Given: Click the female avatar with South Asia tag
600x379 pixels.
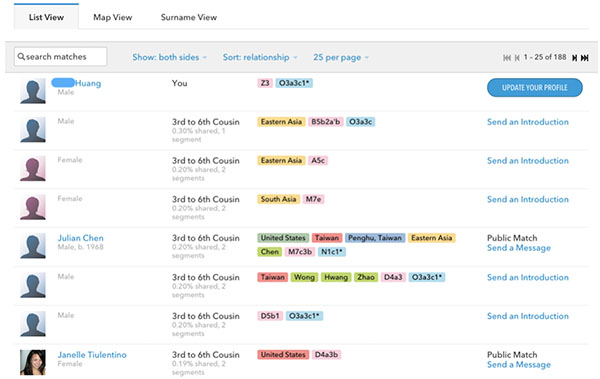Looking at the screenshot, I should (x=33, y=207).
